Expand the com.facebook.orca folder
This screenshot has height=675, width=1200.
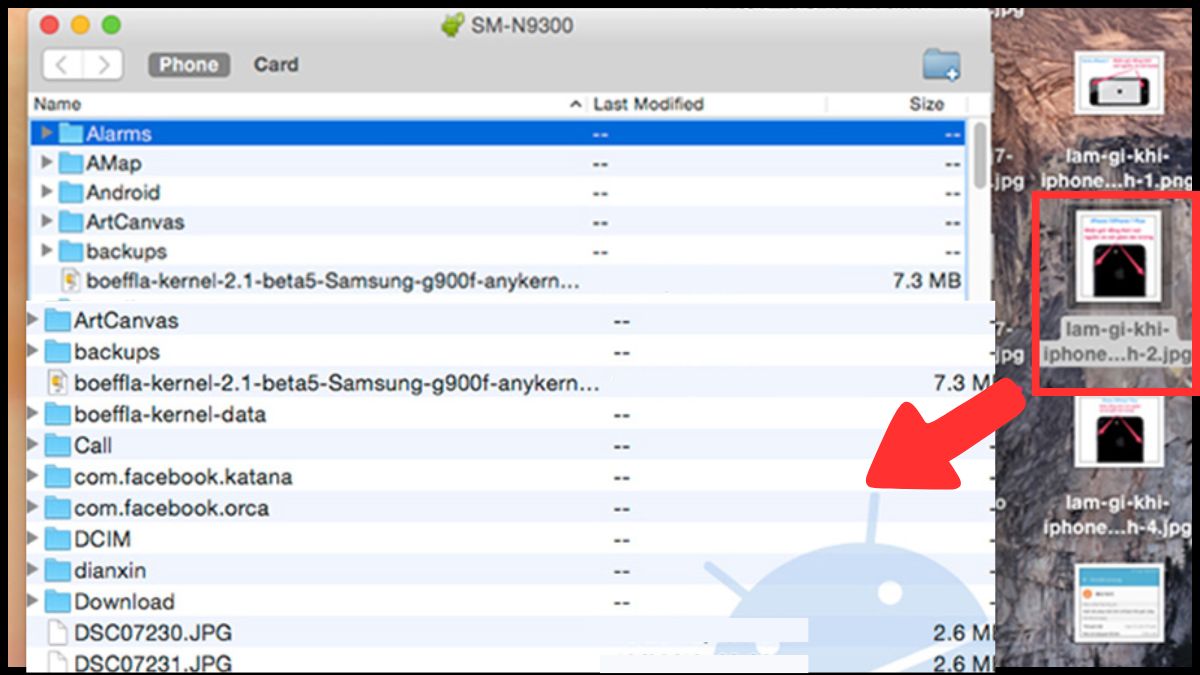(34, 508)
